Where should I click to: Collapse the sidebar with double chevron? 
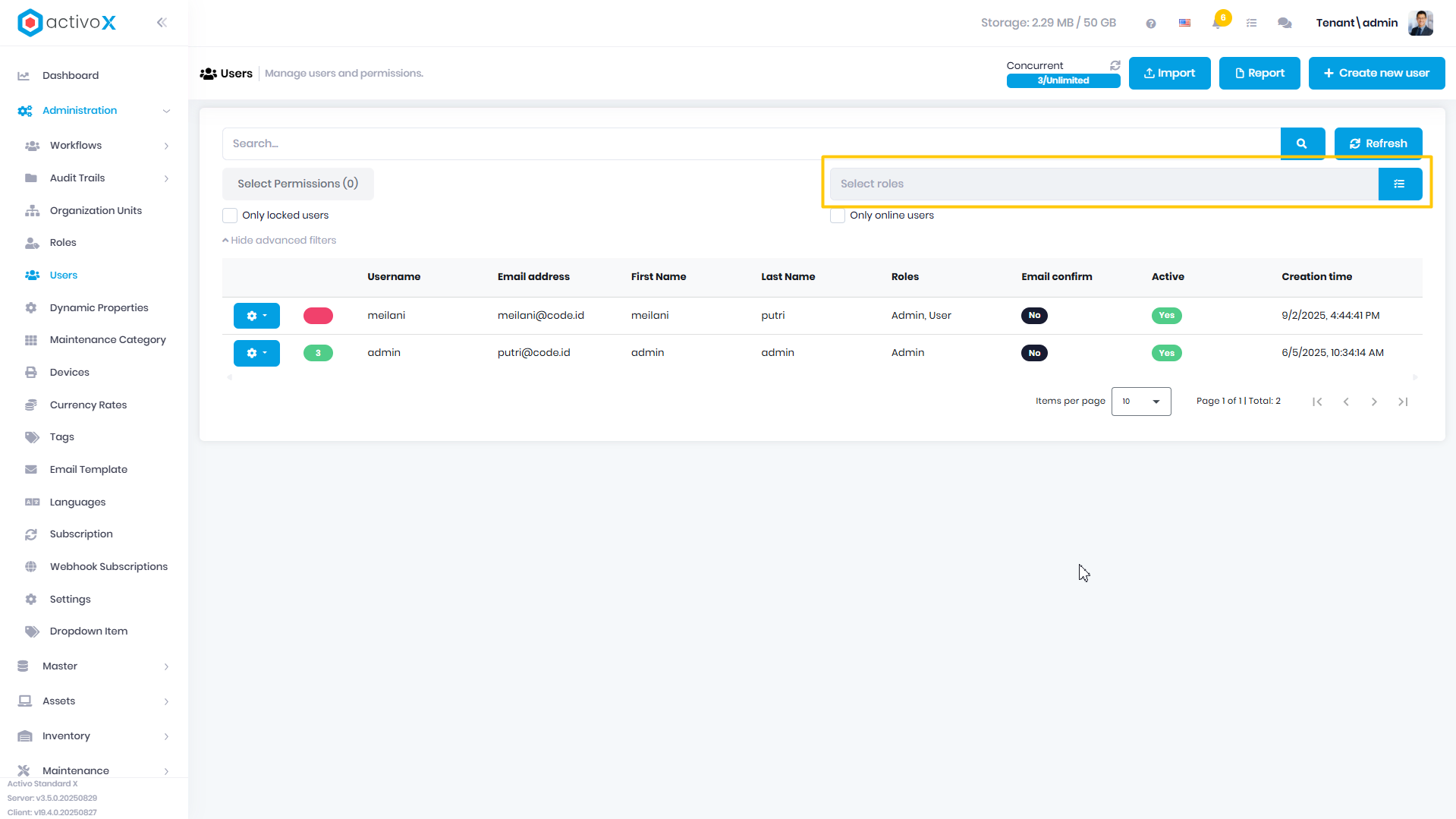pyautogui.click(x=162, y=23)
